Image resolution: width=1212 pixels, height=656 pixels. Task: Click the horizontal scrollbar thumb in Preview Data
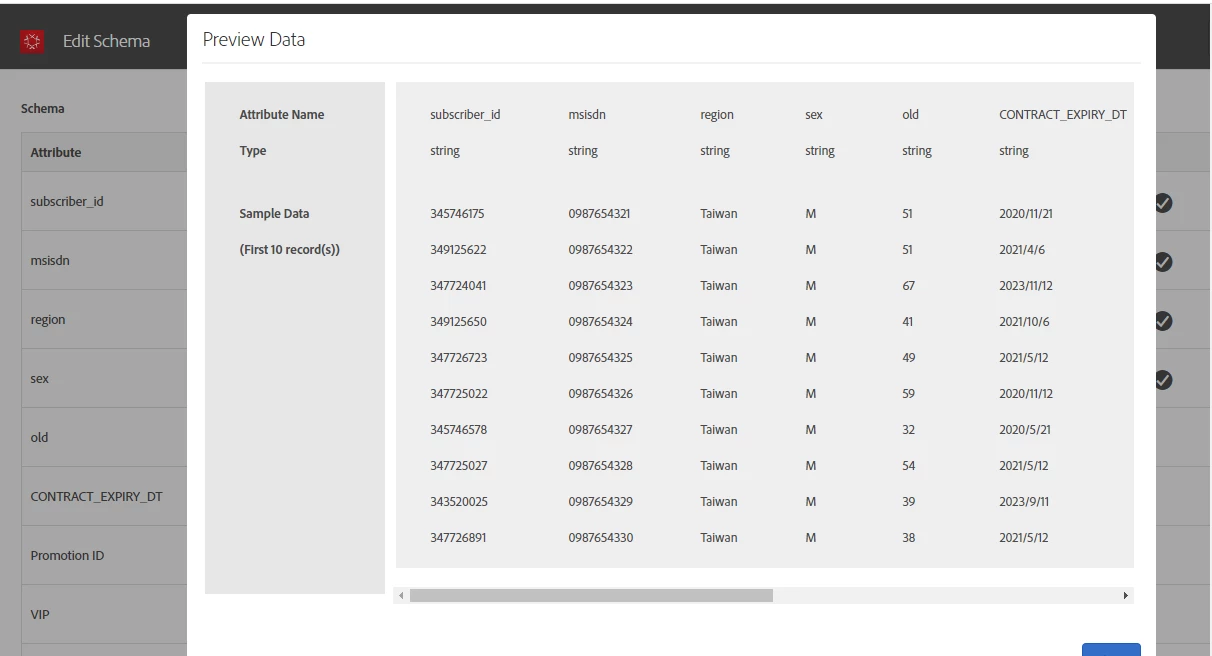pos(591,596)
